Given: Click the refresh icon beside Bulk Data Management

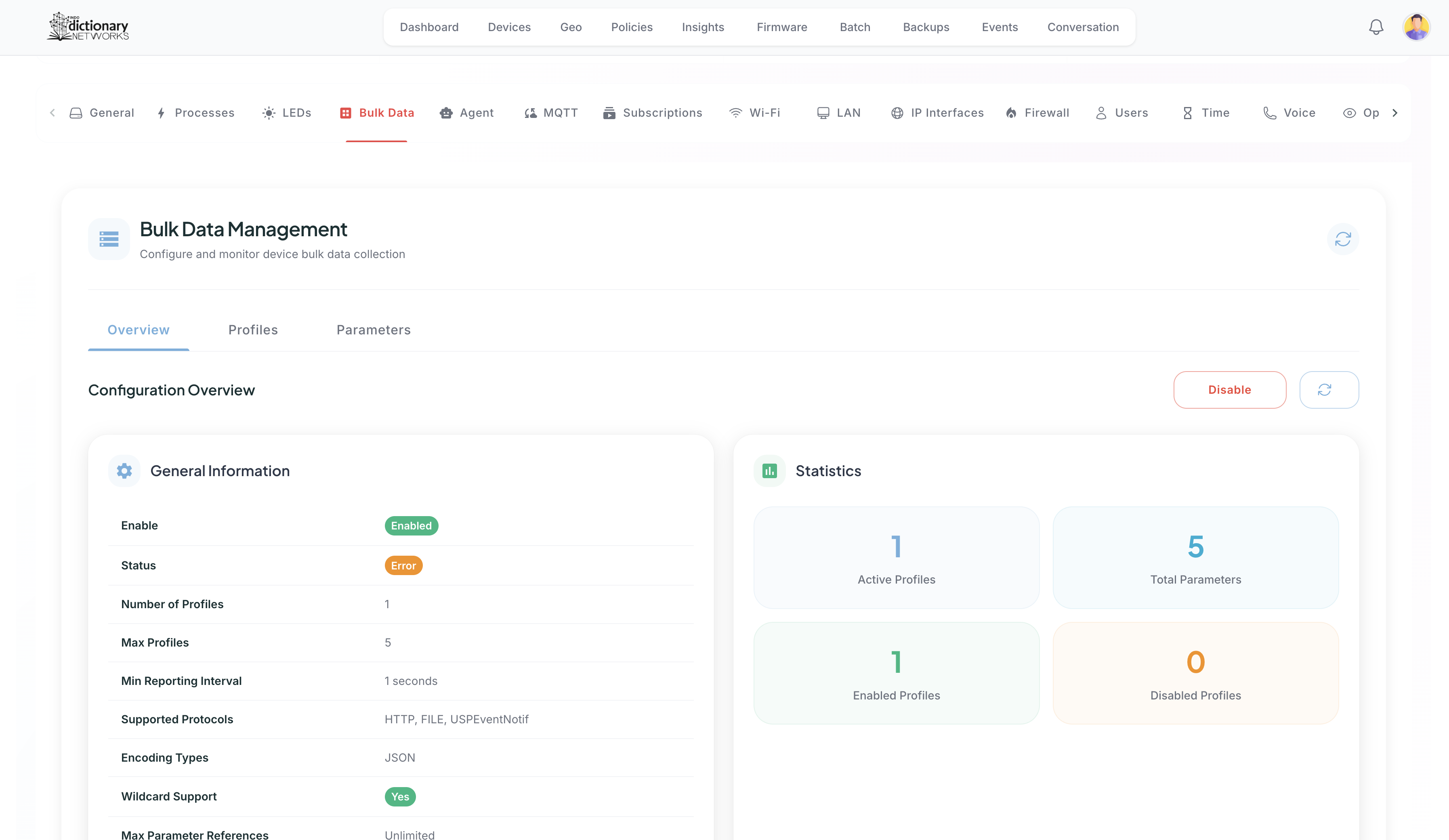Looking at the screenshot, I should tap(1343, 239).
